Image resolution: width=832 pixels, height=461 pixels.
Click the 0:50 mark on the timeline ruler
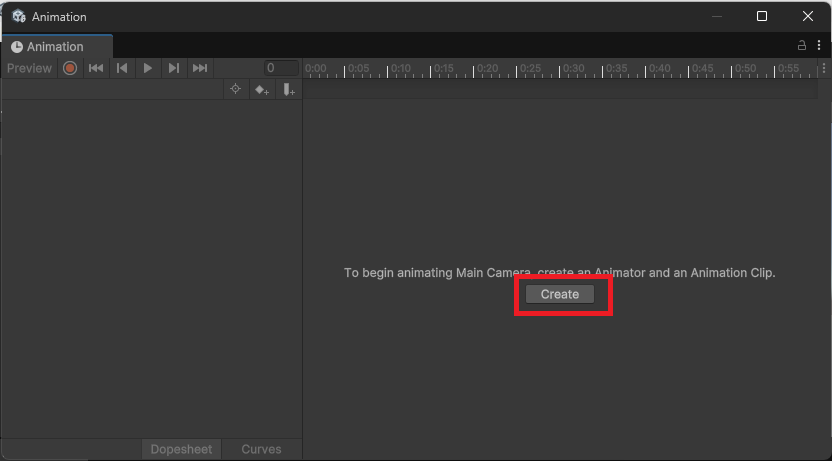tap(746, 68)
